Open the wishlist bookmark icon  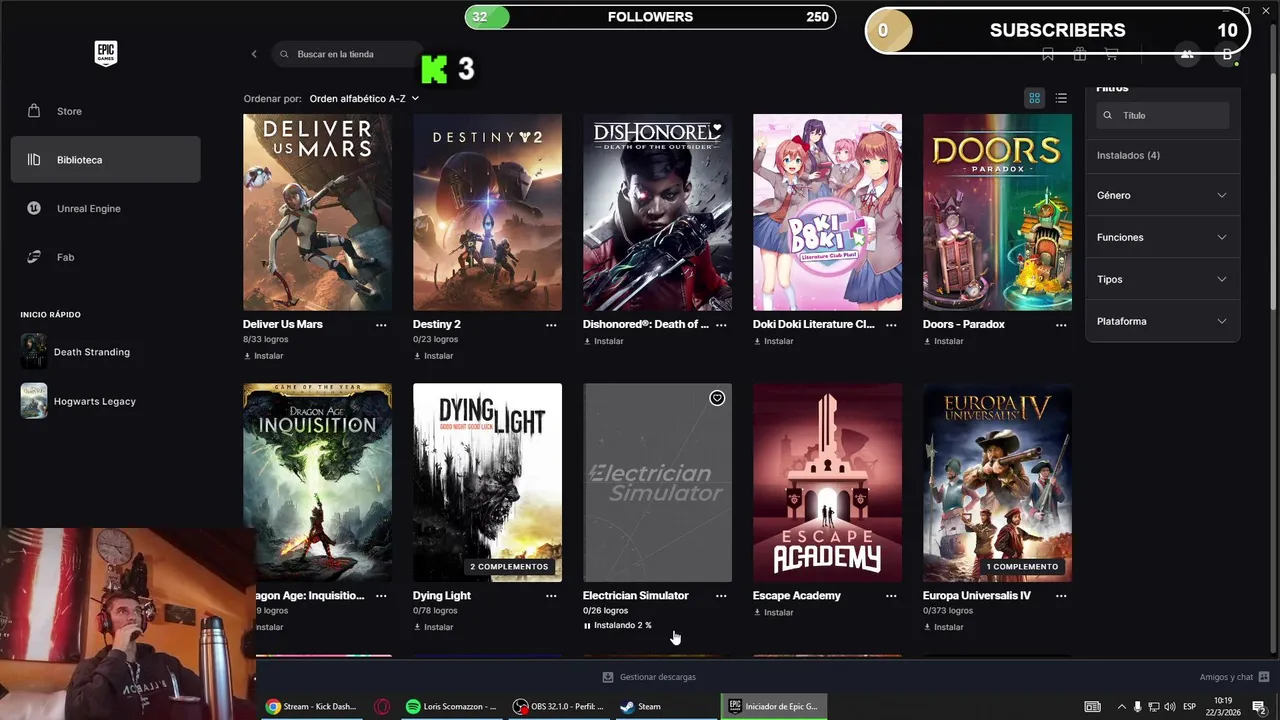click(1048, 55)
